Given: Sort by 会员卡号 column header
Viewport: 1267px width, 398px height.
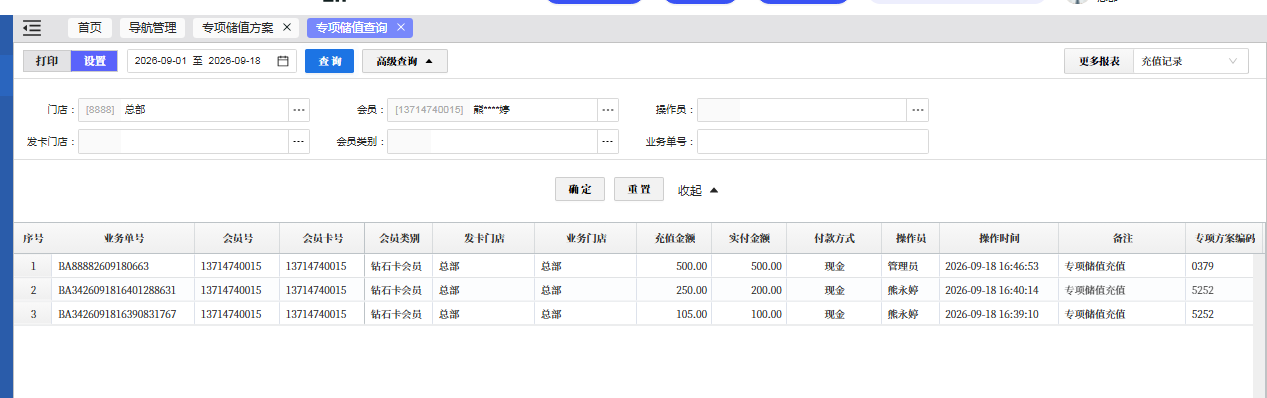Looking at the screenshot, I should point(322,238).
